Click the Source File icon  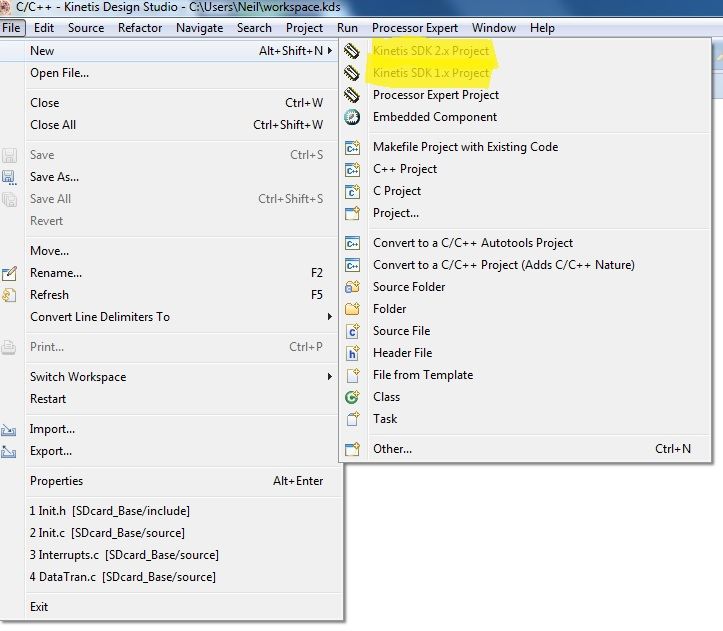[x=352, y=331]
